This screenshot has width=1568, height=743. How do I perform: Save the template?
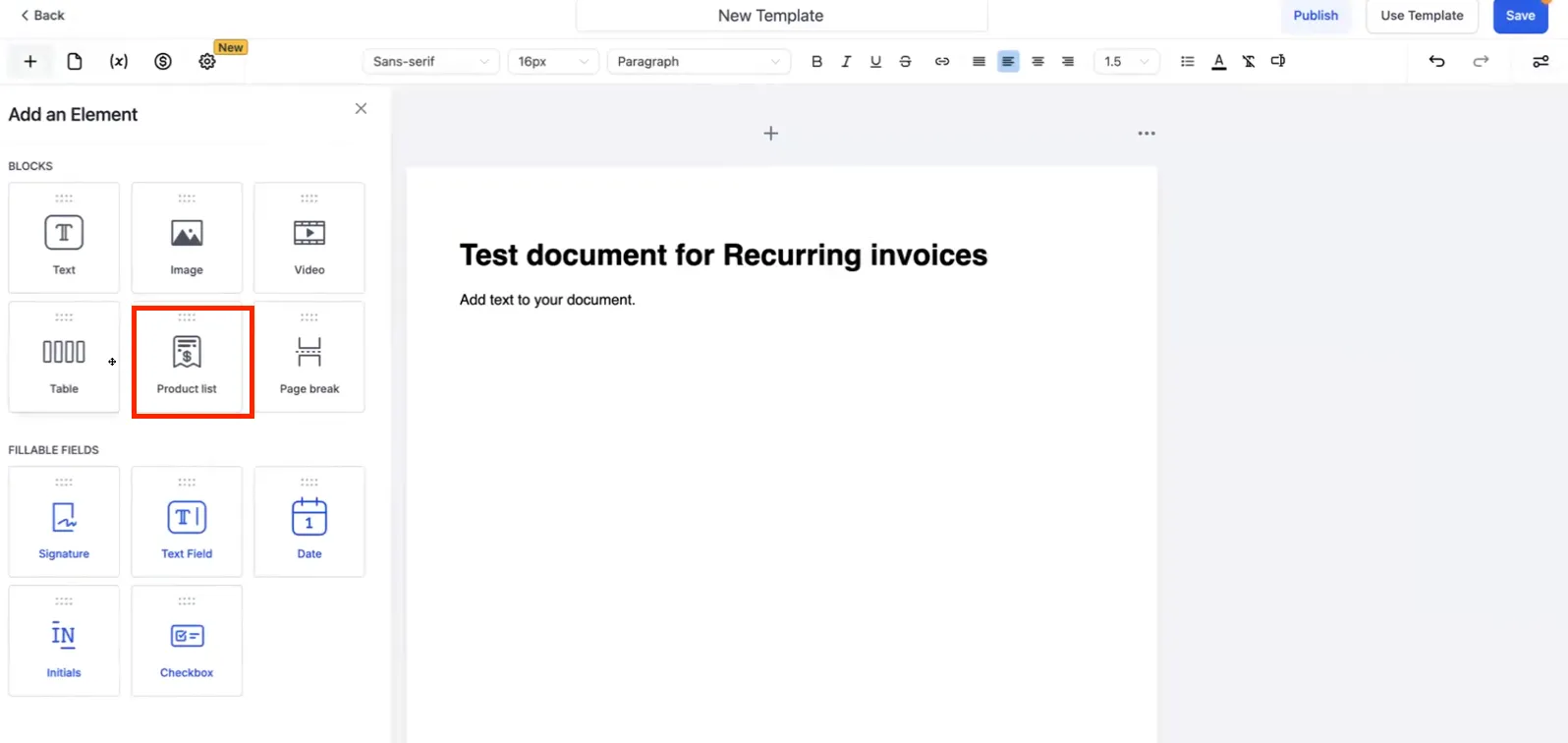(x=1520, y=16)
